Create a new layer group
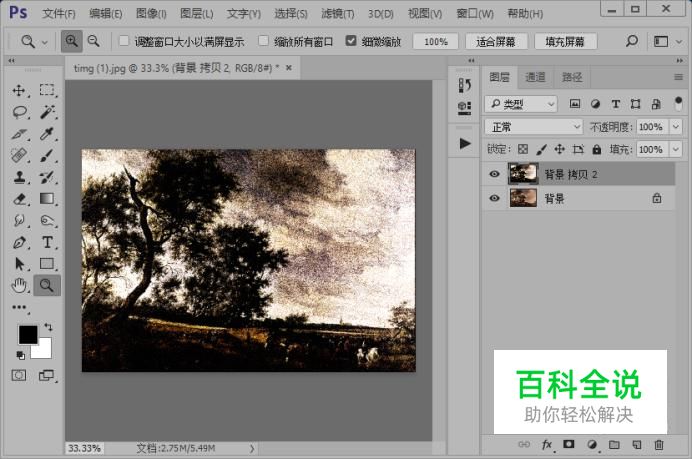 [614, 444]
